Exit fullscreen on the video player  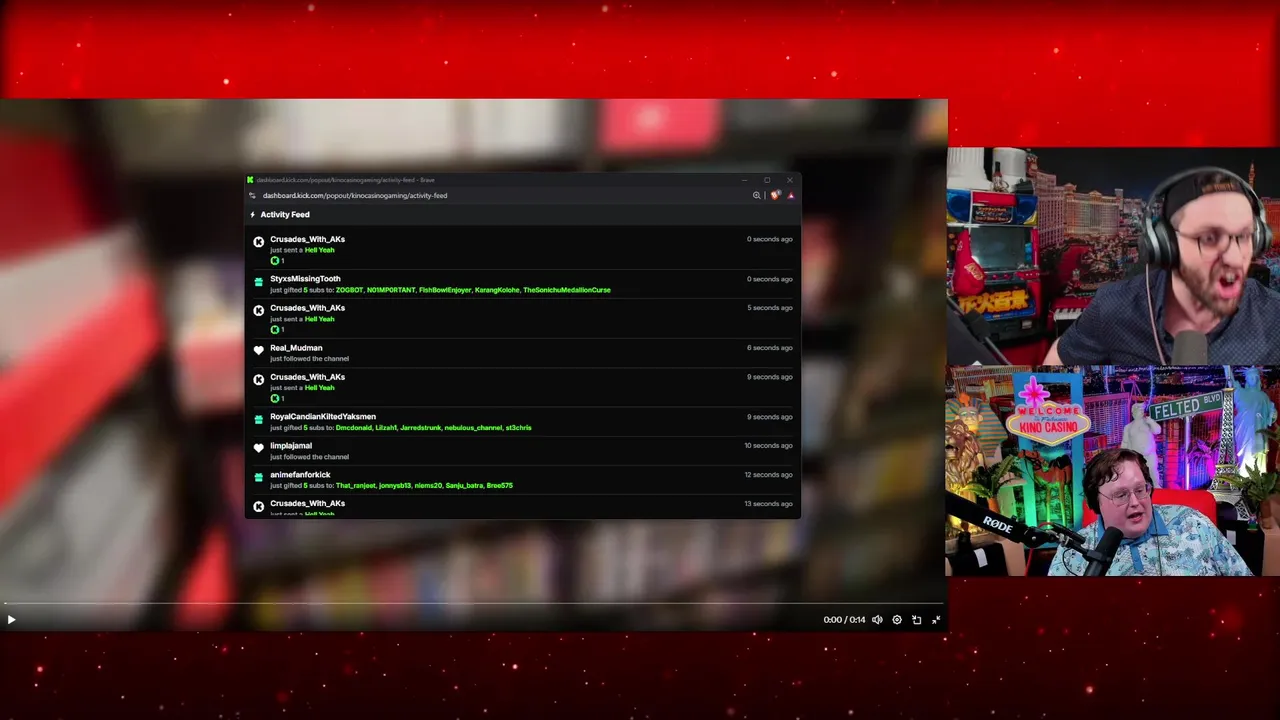pyautogui.click(x=936, y=620)
